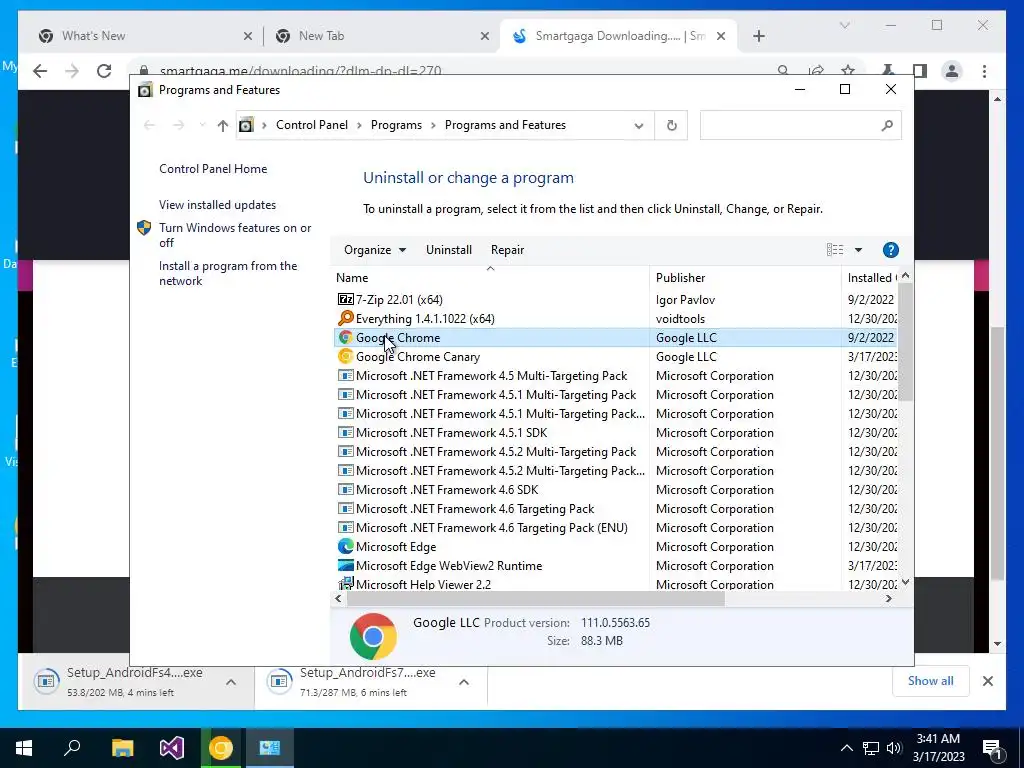Click the Change your view icon
1024x768 pixels.
(x=835, y=249)
